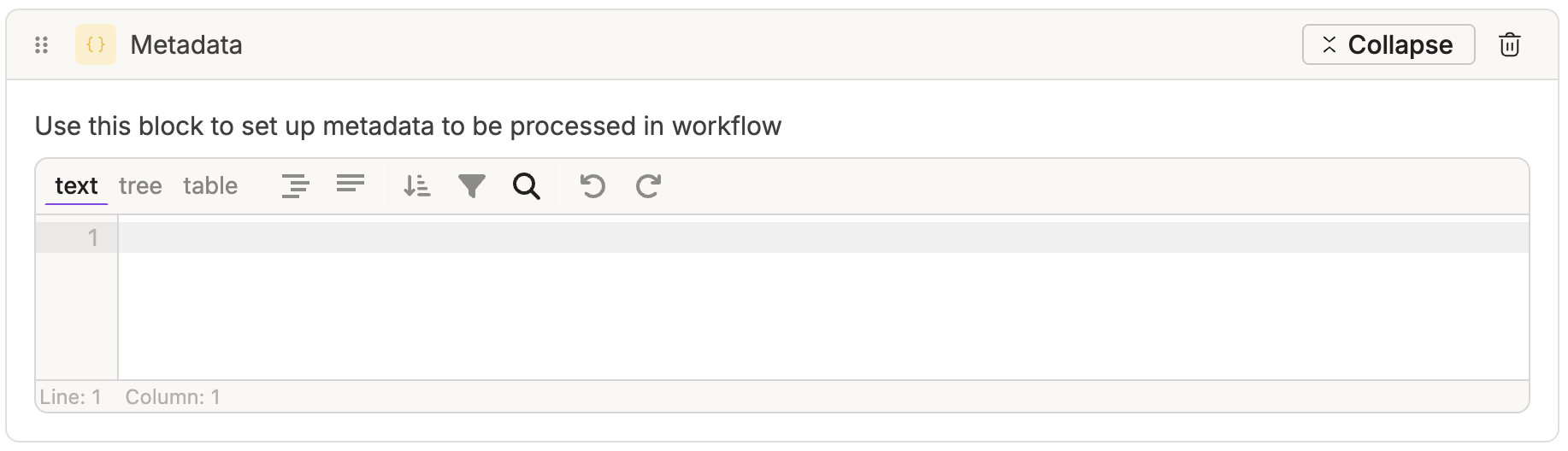Switch to the table view mode

click(x=210, y=185)
